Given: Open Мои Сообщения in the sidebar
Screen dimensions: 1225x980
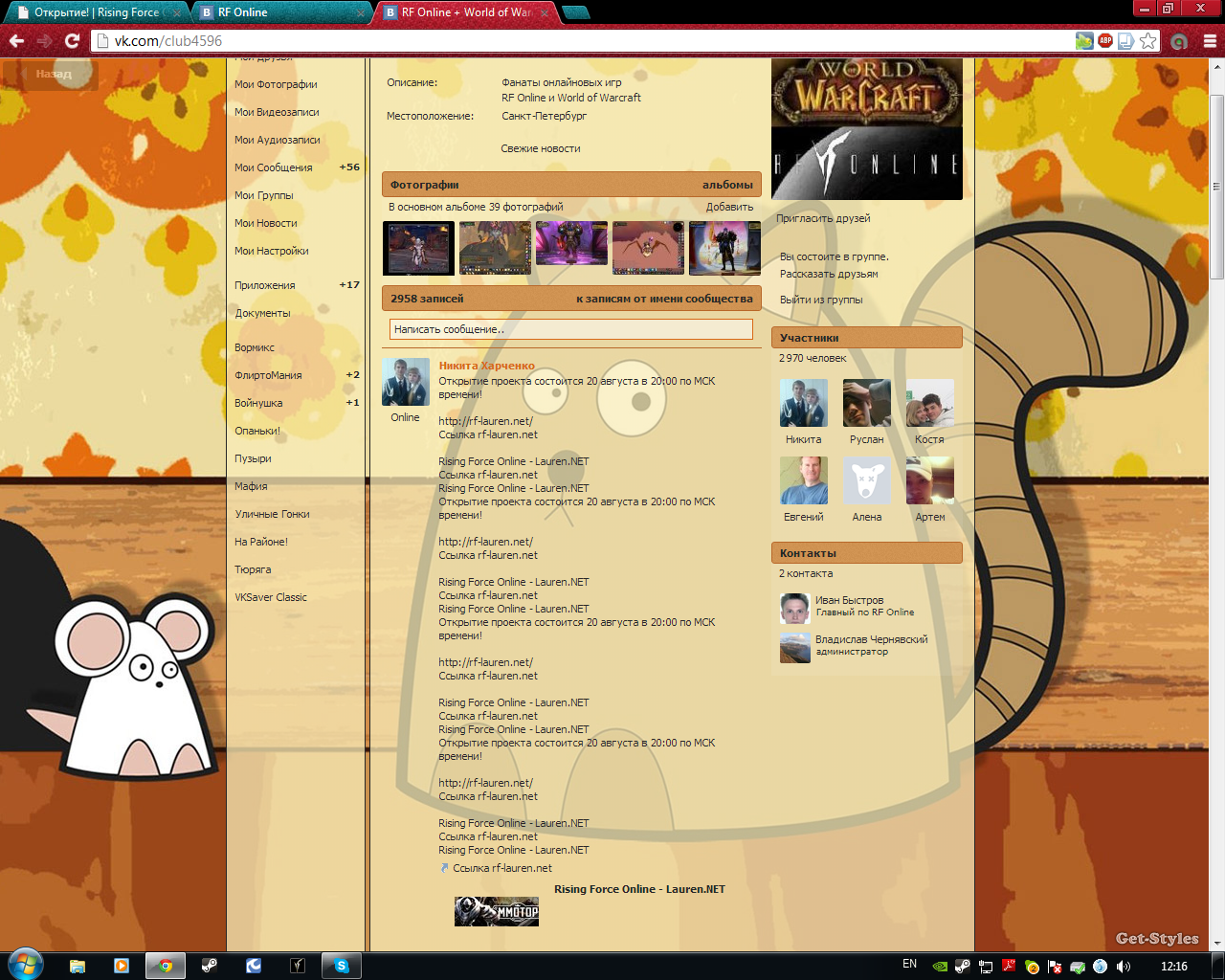Looking at the screenshot, I should point(274,167).
